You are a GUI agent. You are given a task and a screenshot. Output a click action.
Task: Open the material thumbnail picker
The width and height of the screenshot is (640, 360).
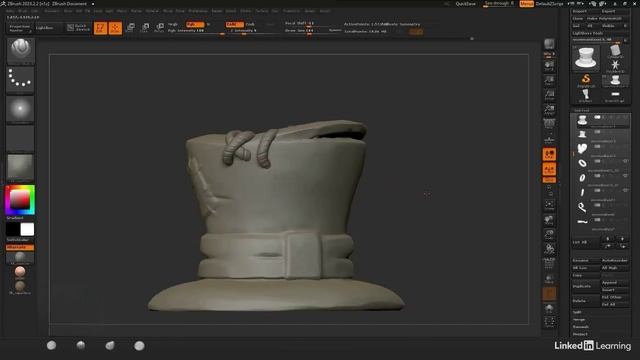tap(20, 167)
